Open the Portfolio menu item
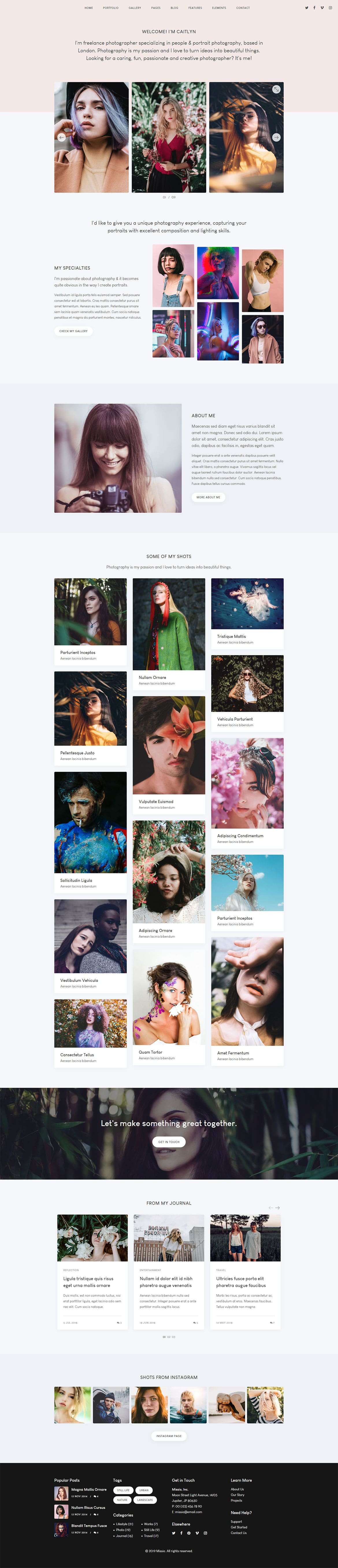The width and height of the screenshot is (338, 1568). pyautogui.click(x=111, y=8)
